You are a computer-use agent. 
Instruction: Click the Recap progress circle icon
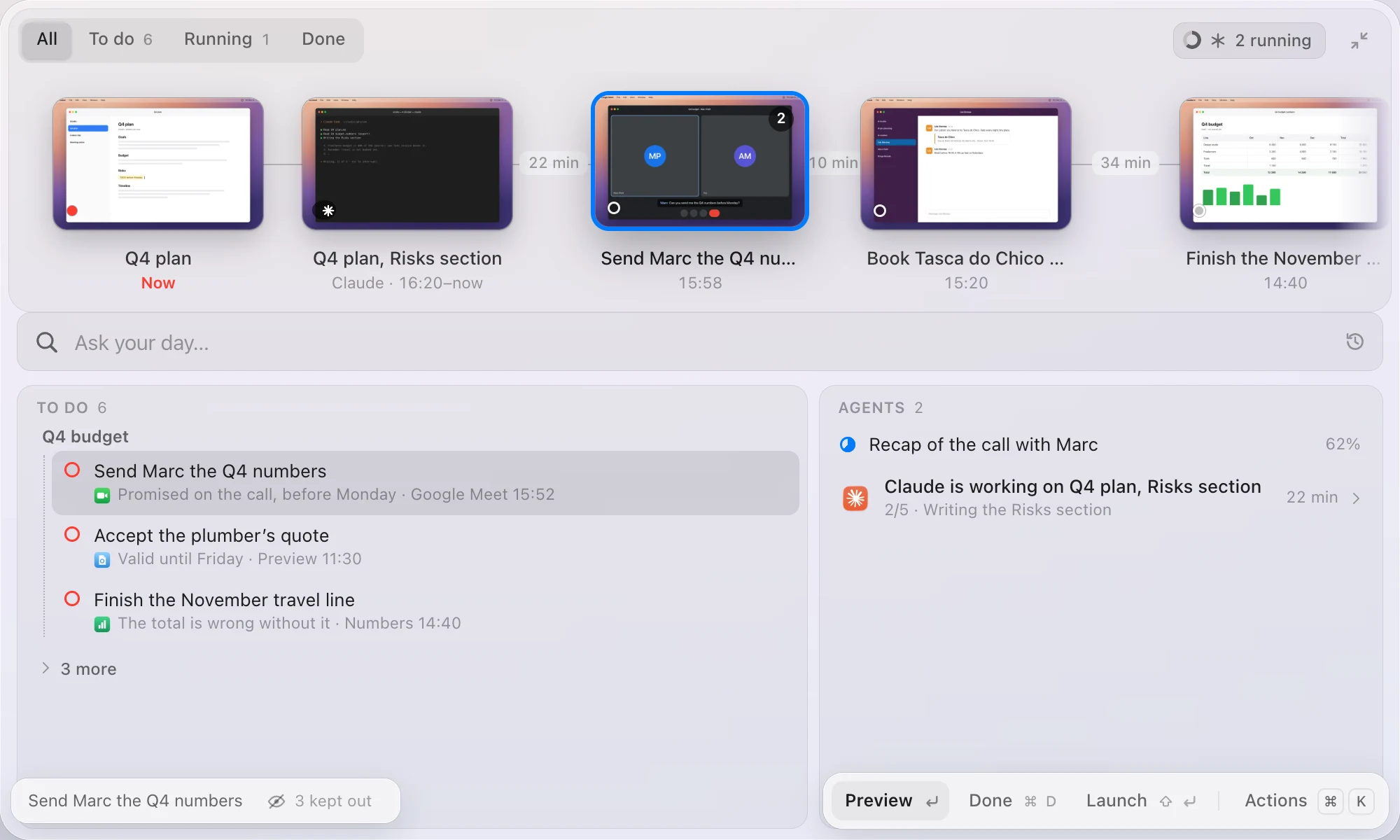848,444
